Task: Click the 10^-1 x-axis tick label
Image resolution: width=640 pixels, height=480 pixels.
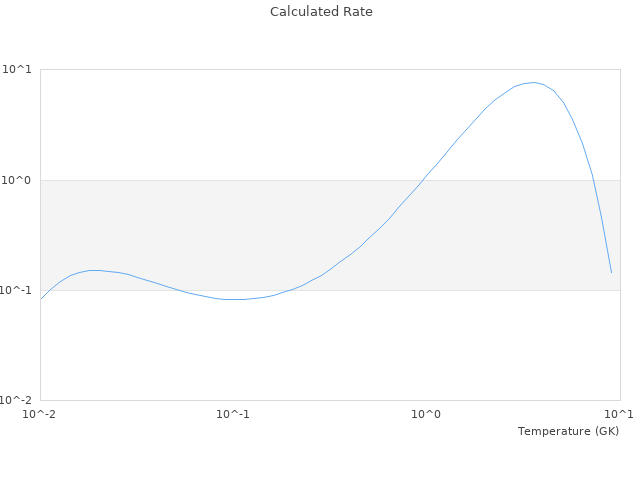Action: [233, 414]
